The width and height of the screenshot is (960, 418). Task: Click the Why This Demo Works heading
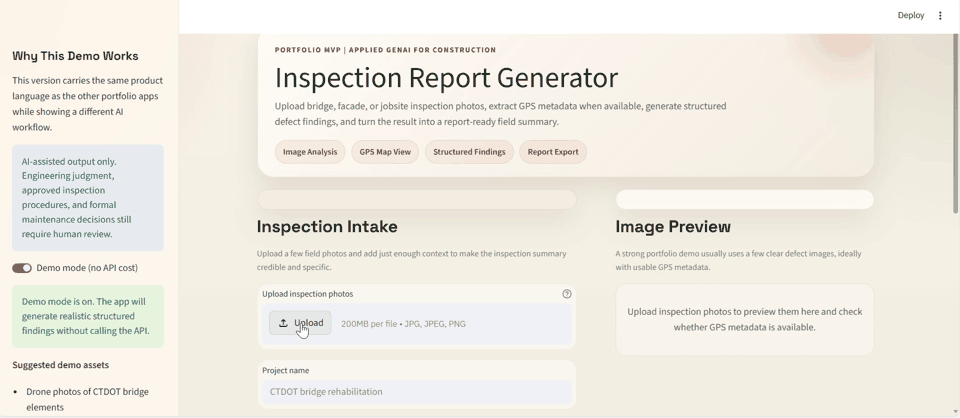click(x=75, y=56)
